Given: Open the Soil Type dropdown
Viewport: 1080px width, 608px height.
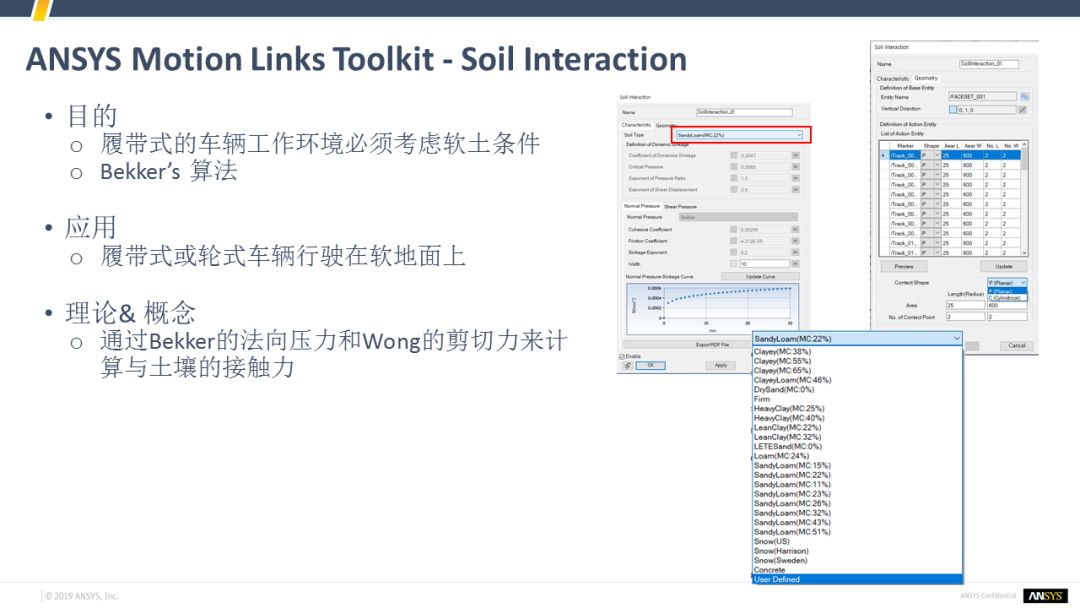Looking at the screenshot, I should 739,134.
